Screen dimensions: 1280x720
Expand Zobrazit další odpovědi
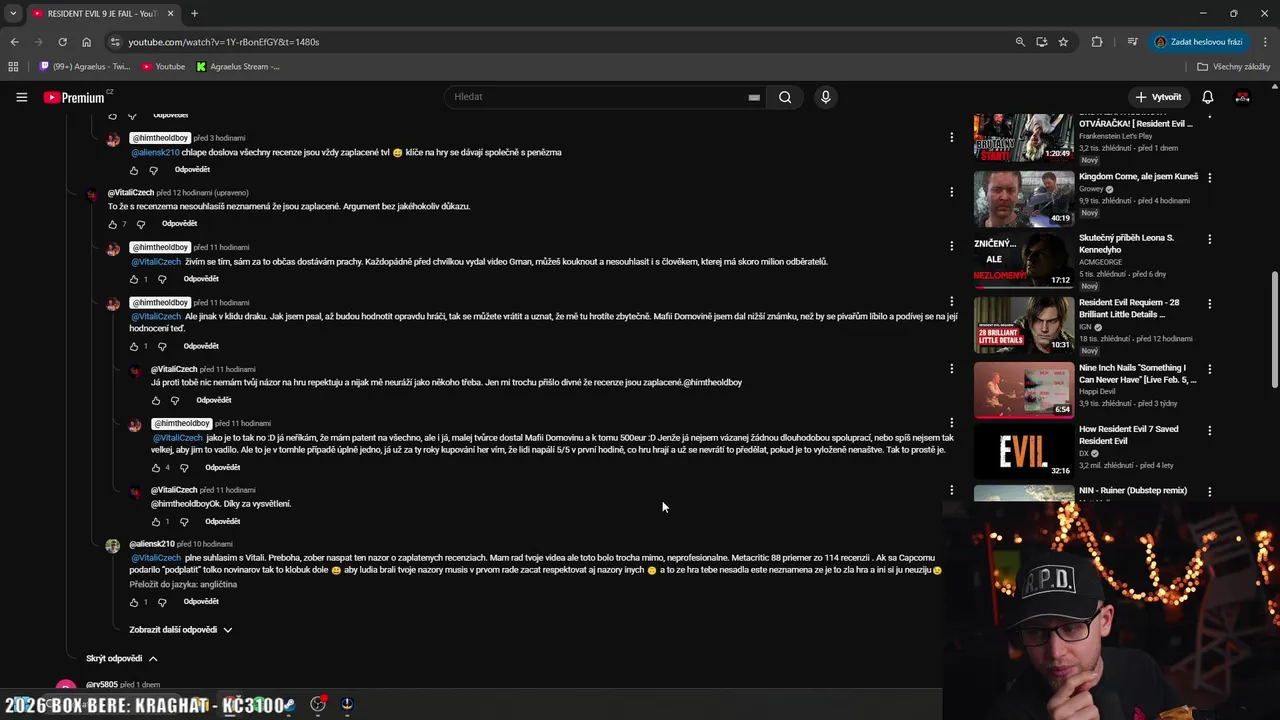181,630
